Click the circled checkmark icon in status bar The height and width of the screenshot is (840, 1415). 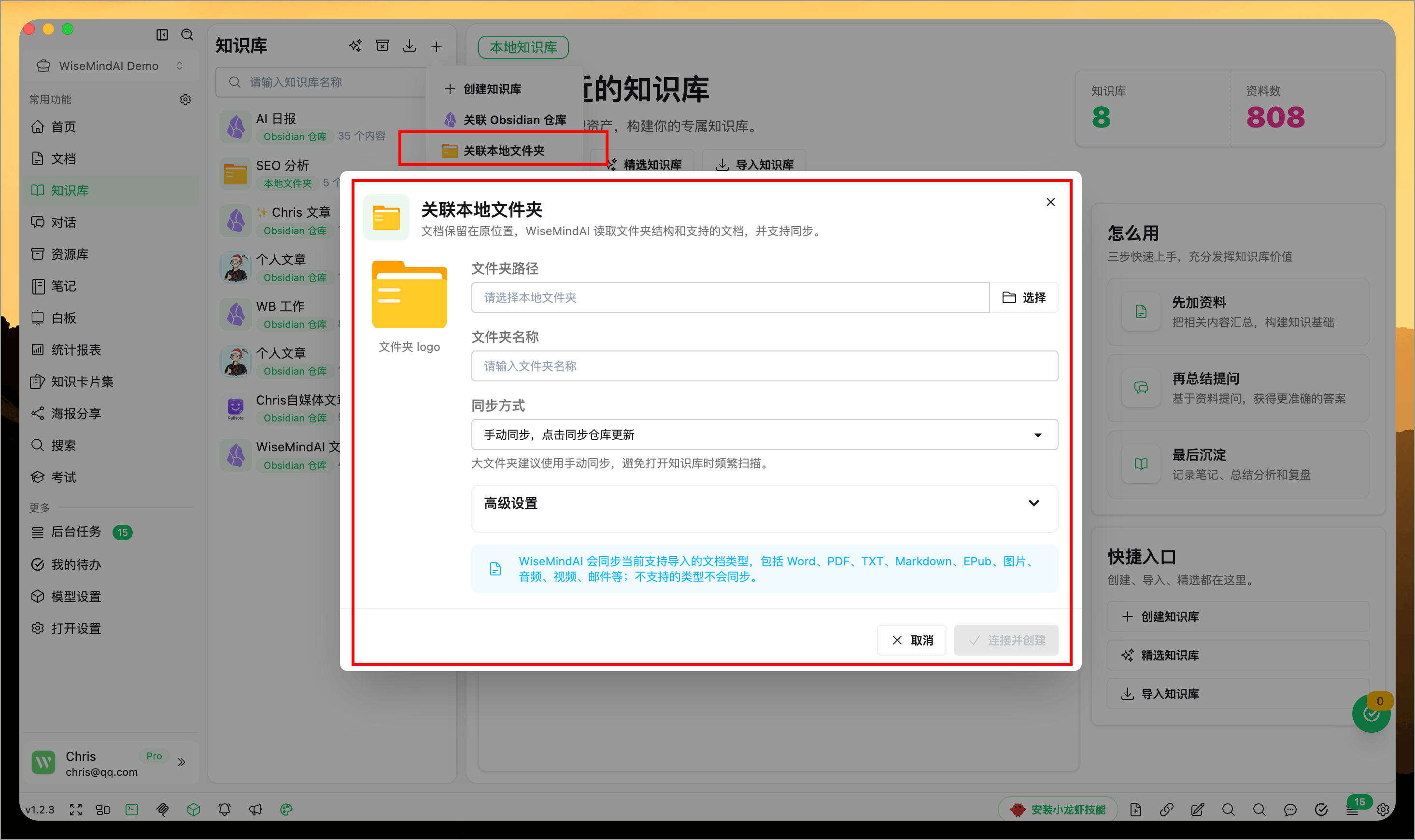click(1322, 810)
